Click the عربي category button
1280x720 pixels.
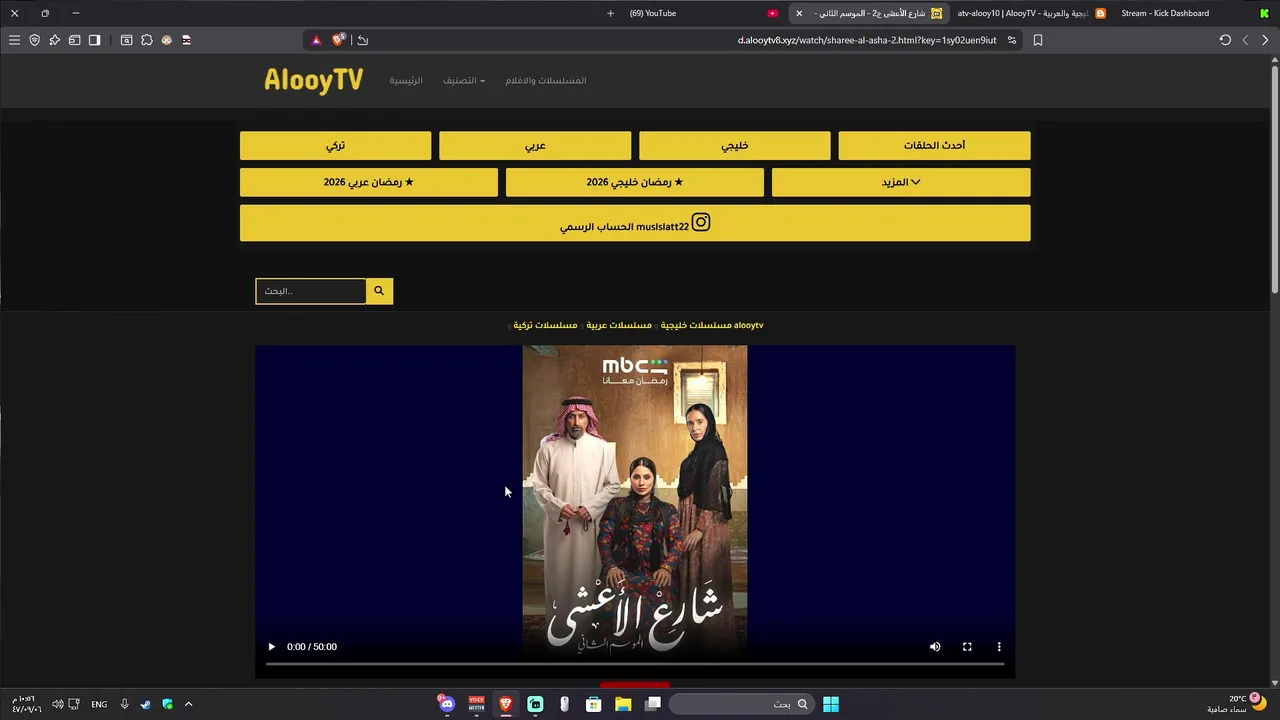[x=535, y=145]
